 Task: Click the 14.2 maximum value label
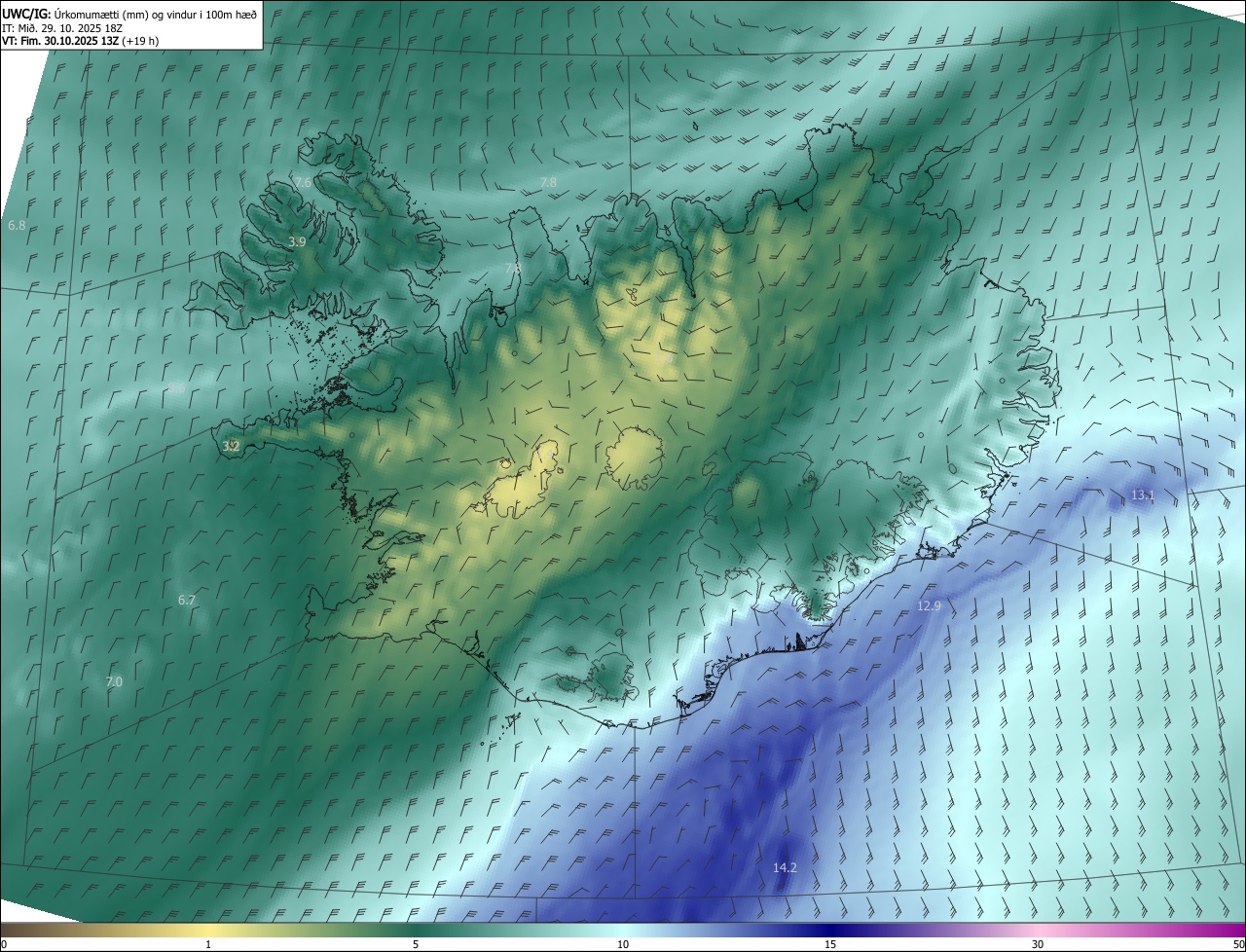[785, 867]
